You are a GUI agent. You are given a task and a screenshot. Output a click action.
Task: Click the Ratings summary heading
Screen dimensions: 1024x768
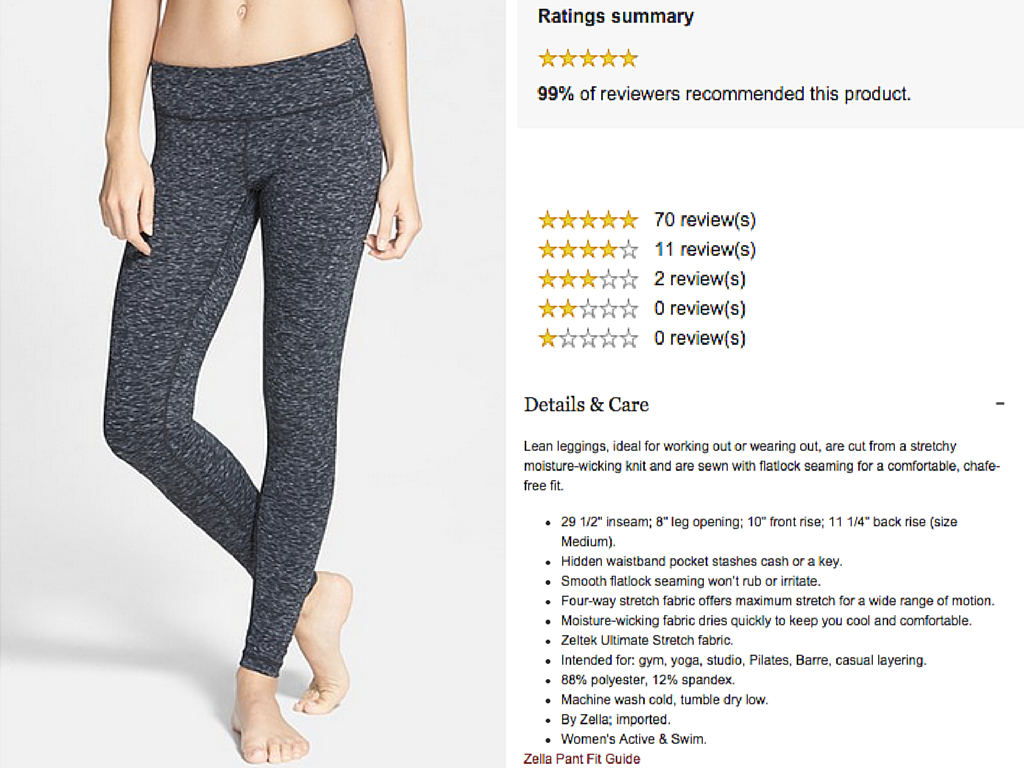click(x=615, y=17)
